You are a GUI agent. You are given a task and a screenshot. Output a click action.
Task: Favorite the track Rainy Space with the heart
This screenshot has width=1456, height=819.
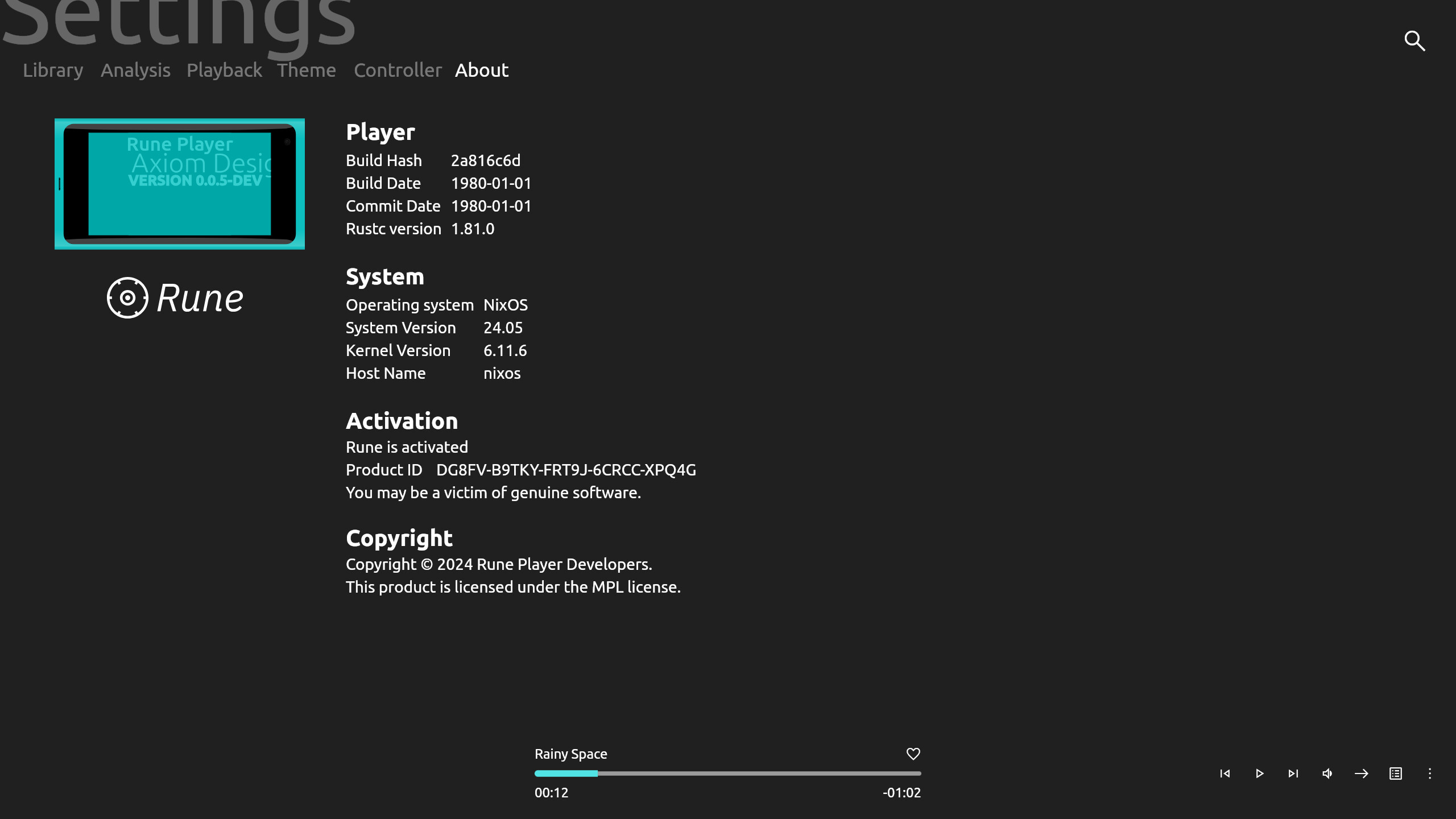(x=912, y=754)
